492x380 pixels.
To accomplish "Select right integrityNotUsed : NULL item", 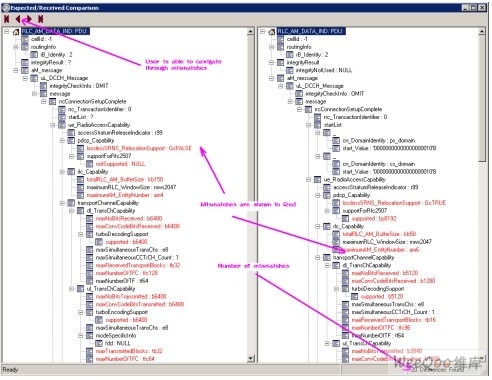I will (x=324, y=70).
